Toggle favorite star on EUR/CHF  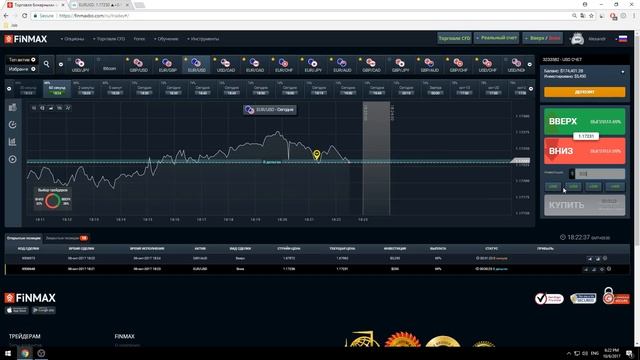coord(272,59)
